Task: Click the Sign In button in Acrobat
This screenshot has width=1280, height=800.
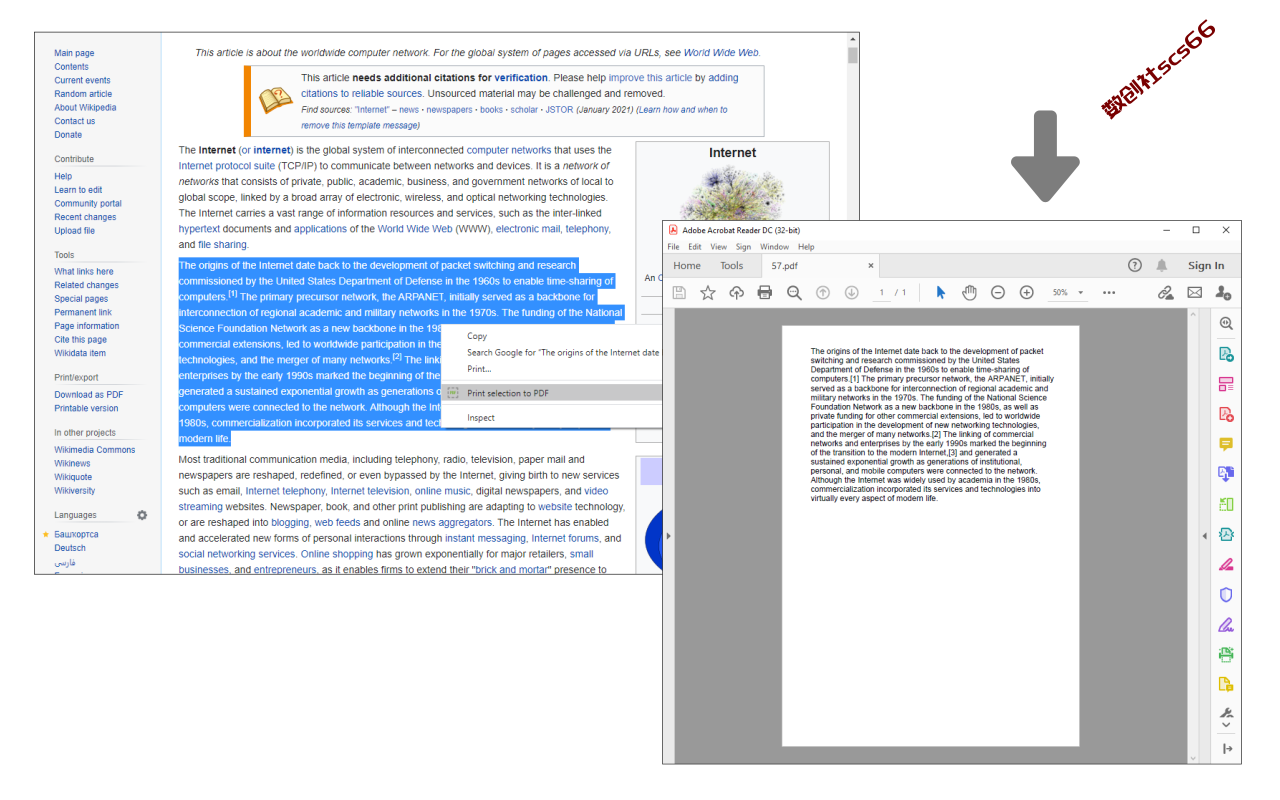Action: pyautogui.click(x=1206, y=265)
